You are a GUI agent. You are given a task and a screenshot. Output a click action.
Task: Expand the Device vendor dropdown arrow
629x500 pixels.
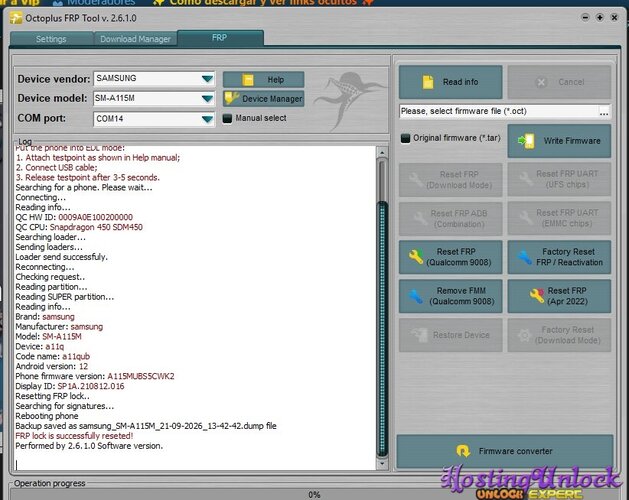[207, 79]
